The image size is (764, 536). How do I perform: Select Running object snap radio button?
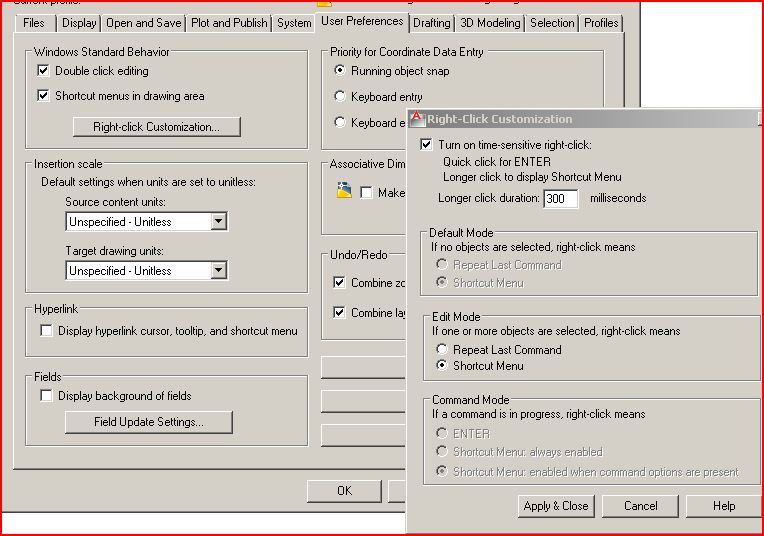340,70
